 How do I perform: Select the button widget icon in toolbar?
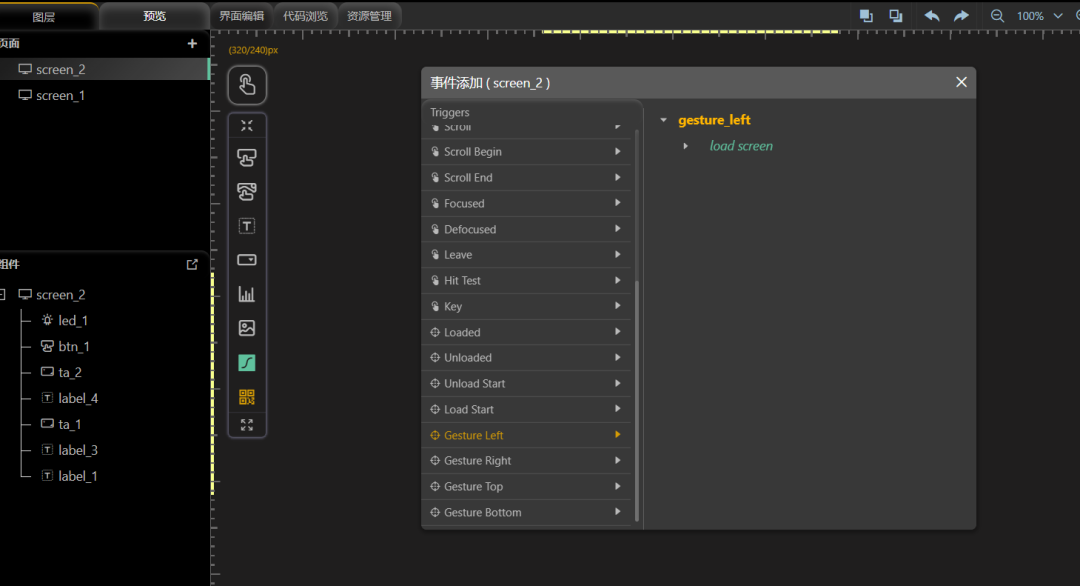tap(247, 158)
